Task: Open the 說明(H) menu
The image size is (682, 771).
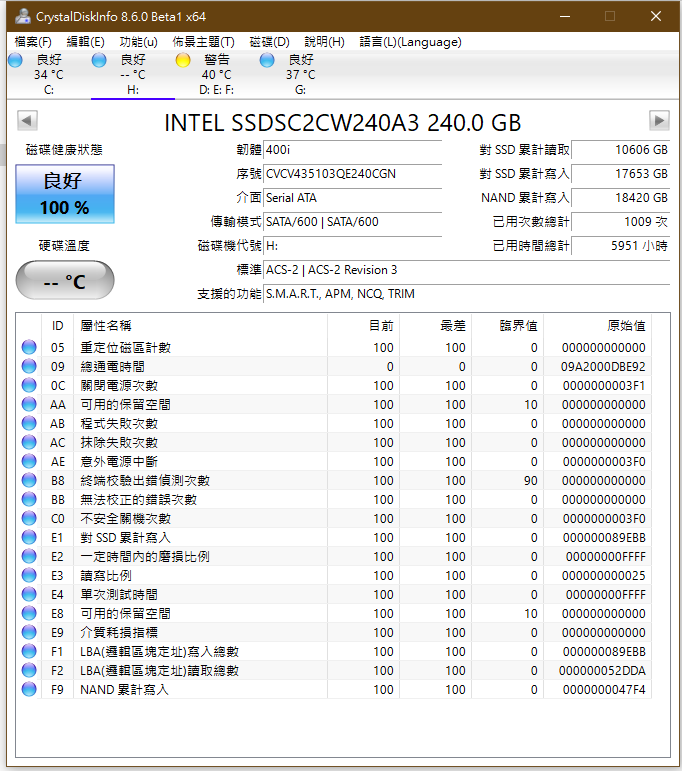Action: tap(325, 42)
